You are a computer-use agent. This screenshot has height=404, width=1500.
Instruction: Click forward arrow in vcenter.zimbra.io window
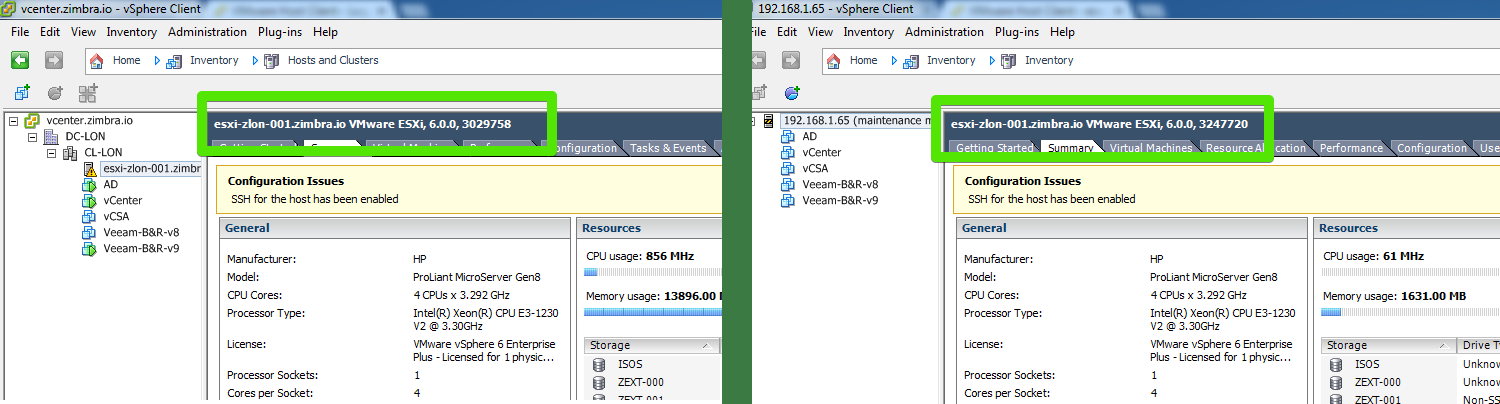tap(53, 60)
